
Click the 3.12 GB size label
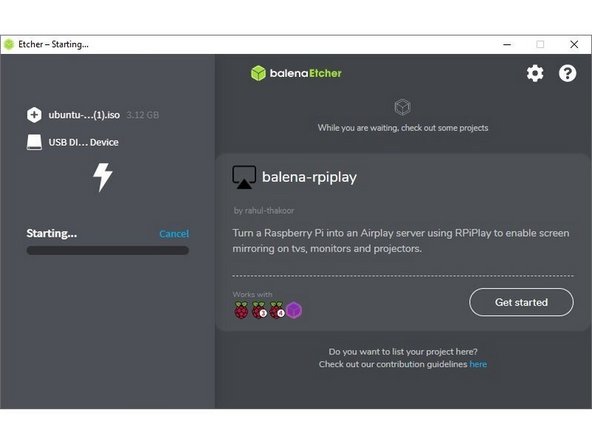[143, 115]
